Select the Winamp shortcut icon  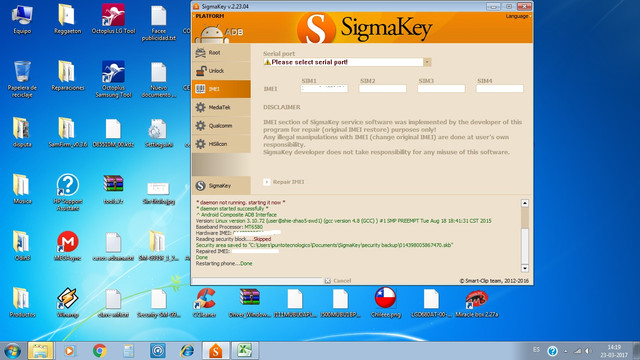tap(67, 302)
